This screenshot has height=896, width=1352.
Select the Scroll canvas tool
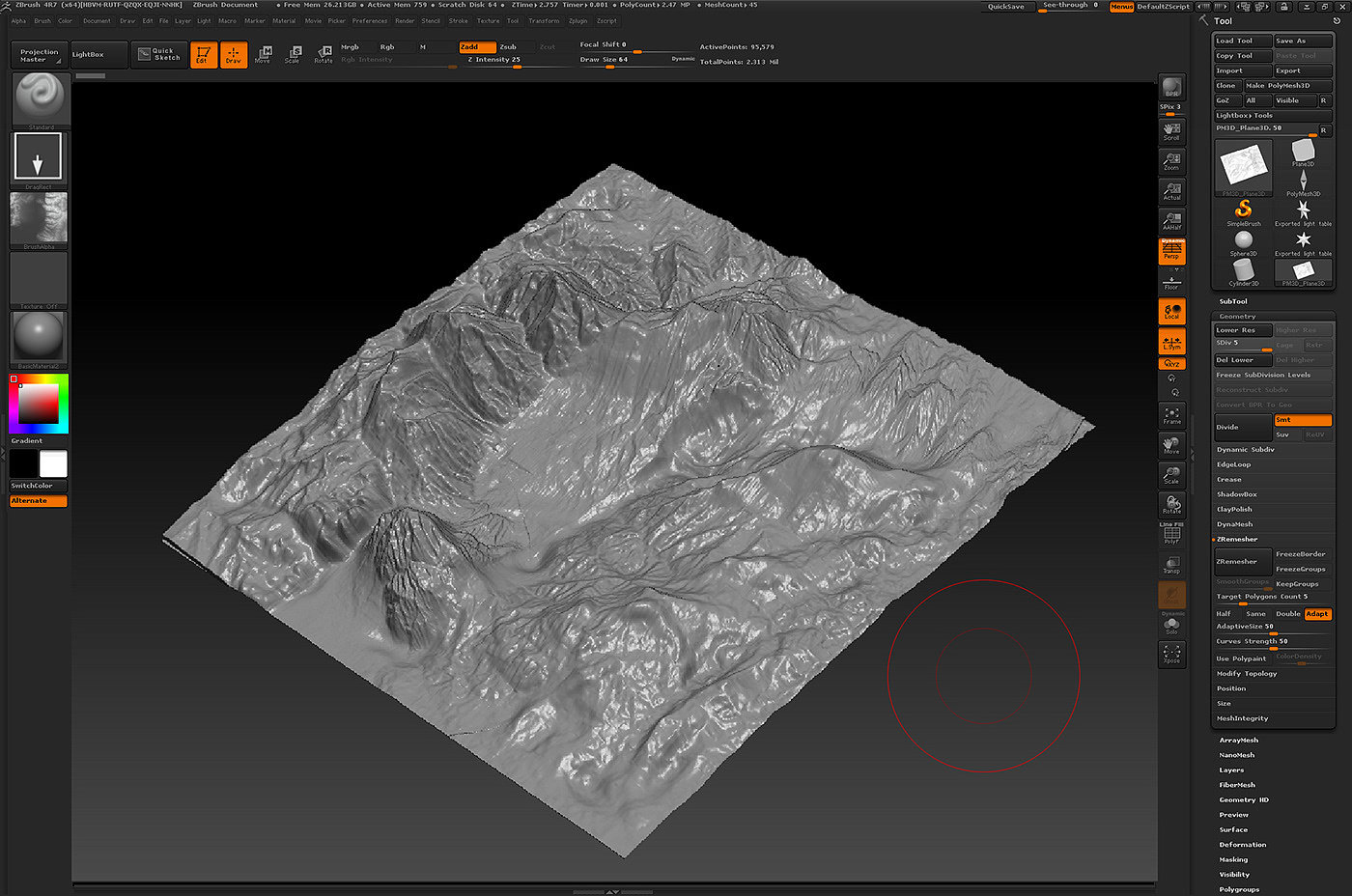coord(1171,131)
